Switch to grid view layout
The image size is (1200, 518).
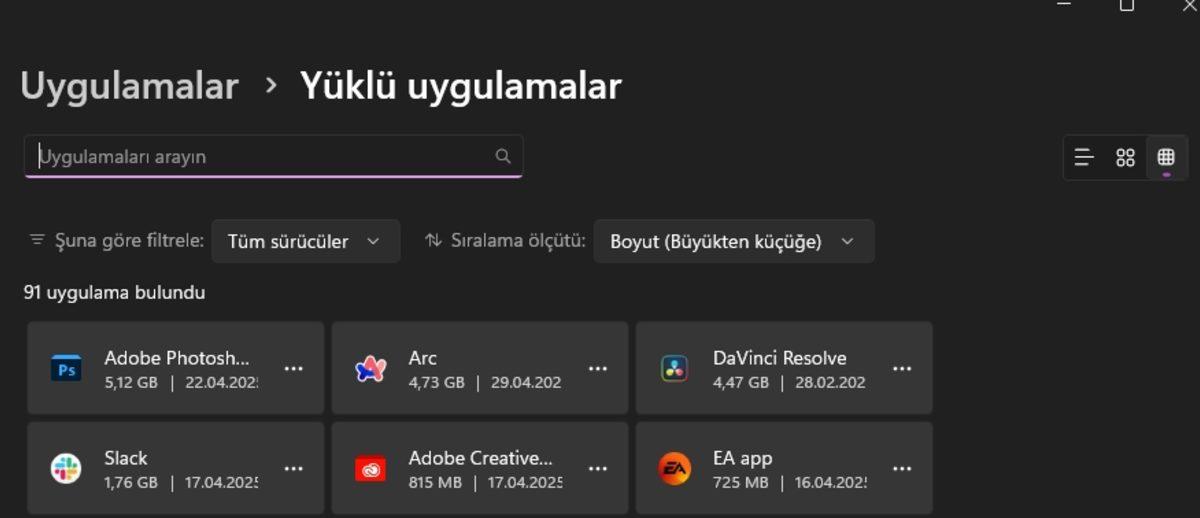1126,157
